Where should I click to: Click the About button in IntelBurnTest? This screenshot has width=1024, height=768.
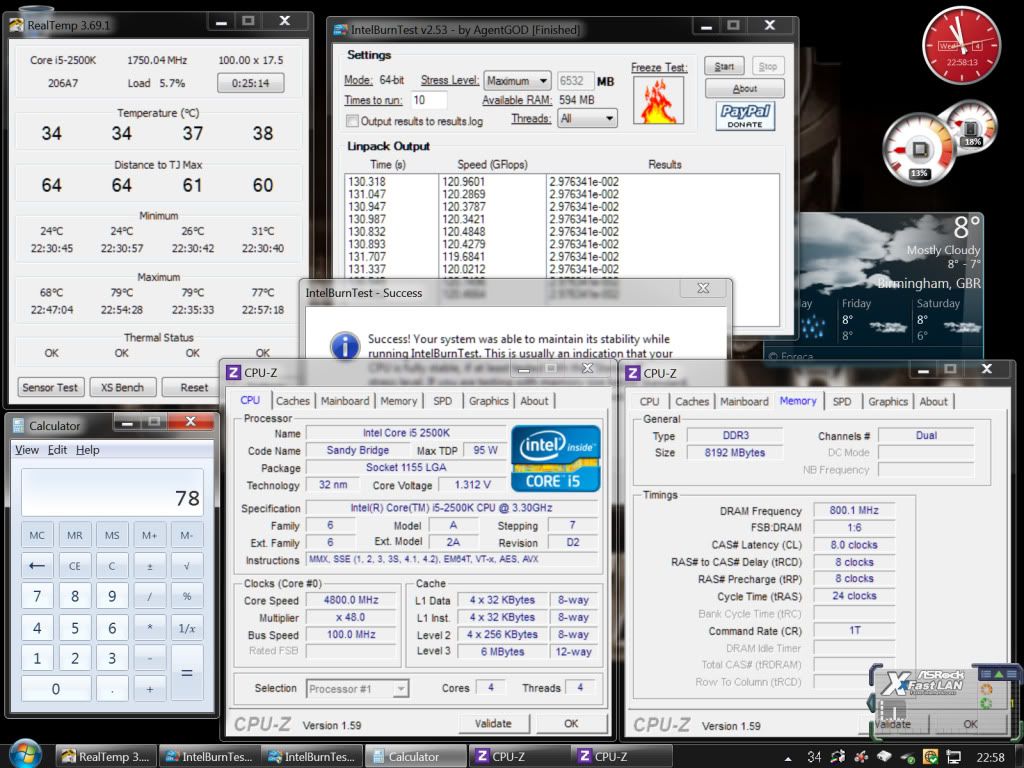pos(744,88)
